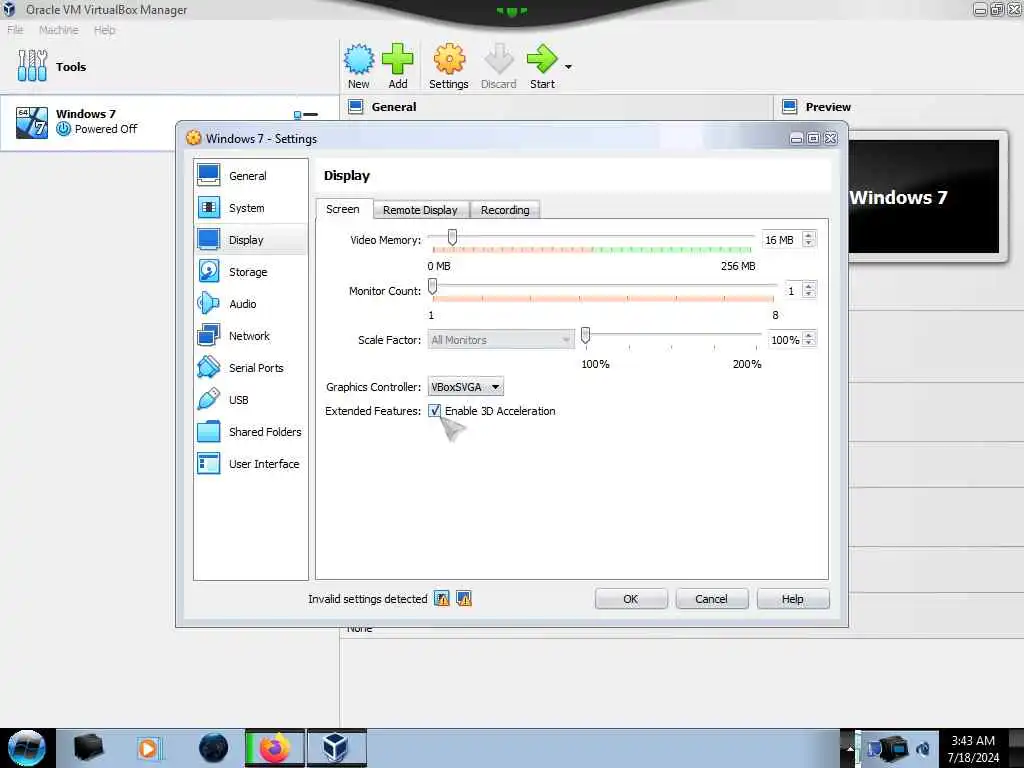Open the File menu

click(x=15, y=30)
